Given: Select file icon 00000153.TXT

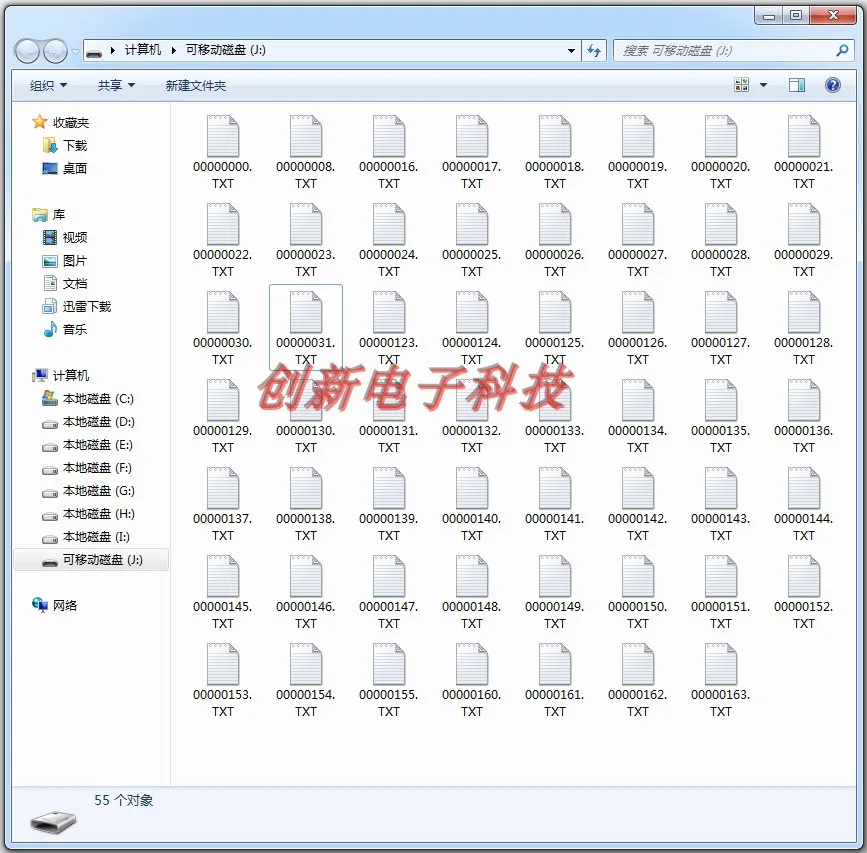Looking at the screenshot, I should point(223,664).
